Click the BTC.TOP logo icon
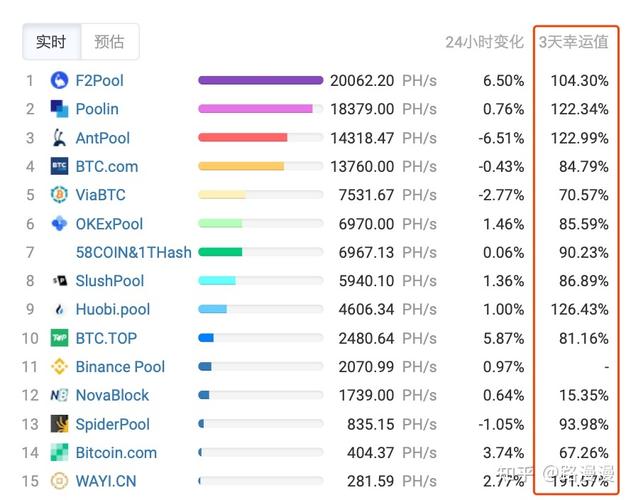 point(59,338)
